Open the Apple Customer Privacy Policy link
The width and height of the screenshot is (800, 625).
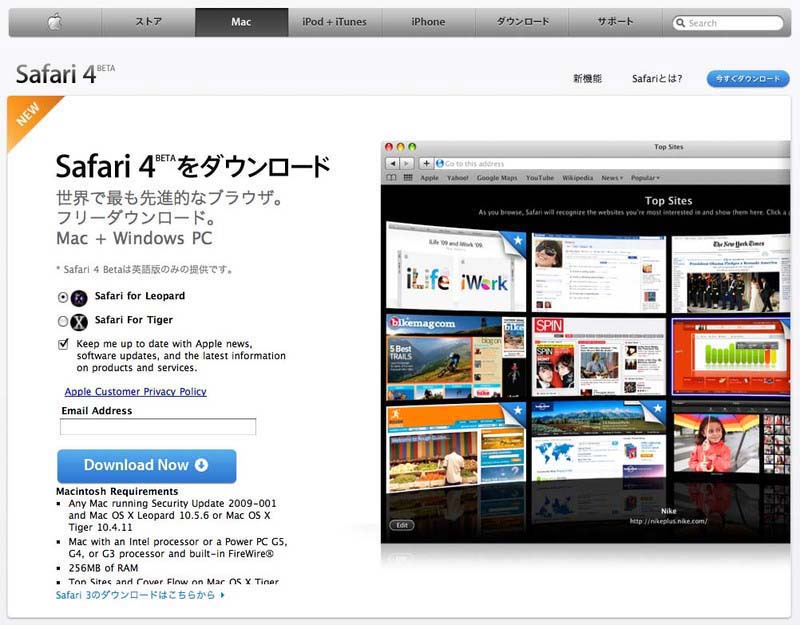point(136,391)
